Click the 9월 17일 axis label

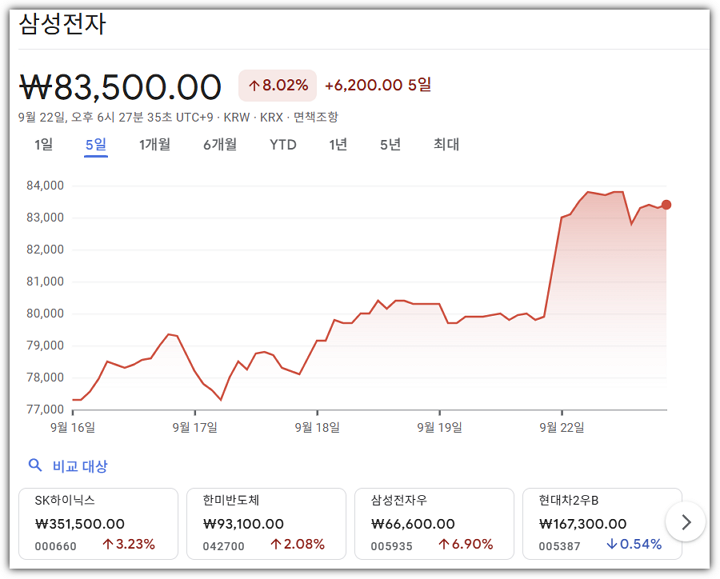195,427
